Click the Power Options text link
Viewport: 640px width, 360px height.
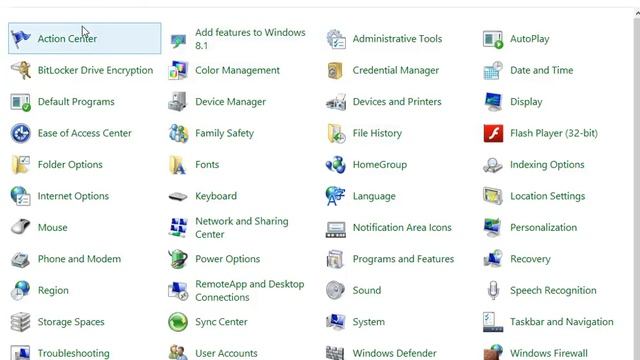227,259
